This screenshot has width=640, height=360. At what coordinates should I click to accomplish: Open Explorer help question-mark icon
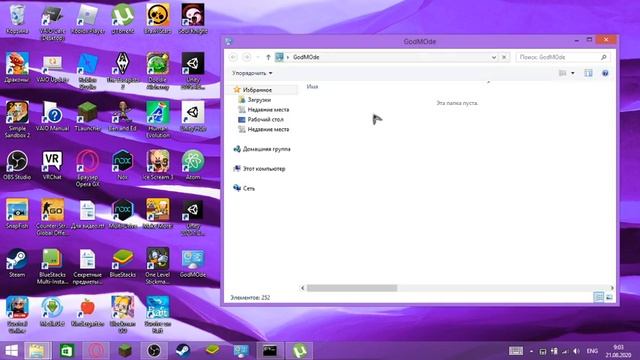click(605, 73)
